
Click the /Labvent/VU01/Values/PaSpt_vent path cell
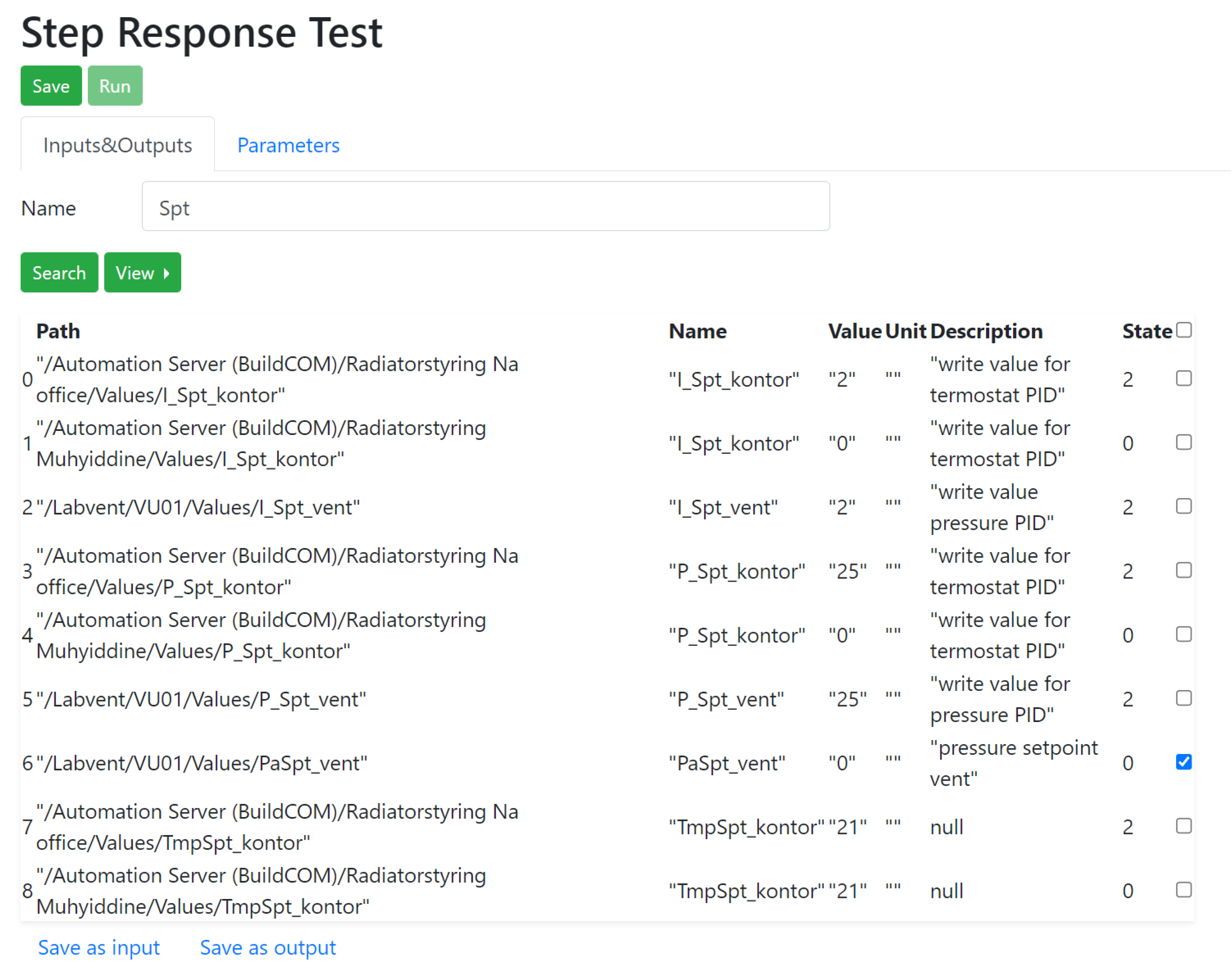(201, 763)
